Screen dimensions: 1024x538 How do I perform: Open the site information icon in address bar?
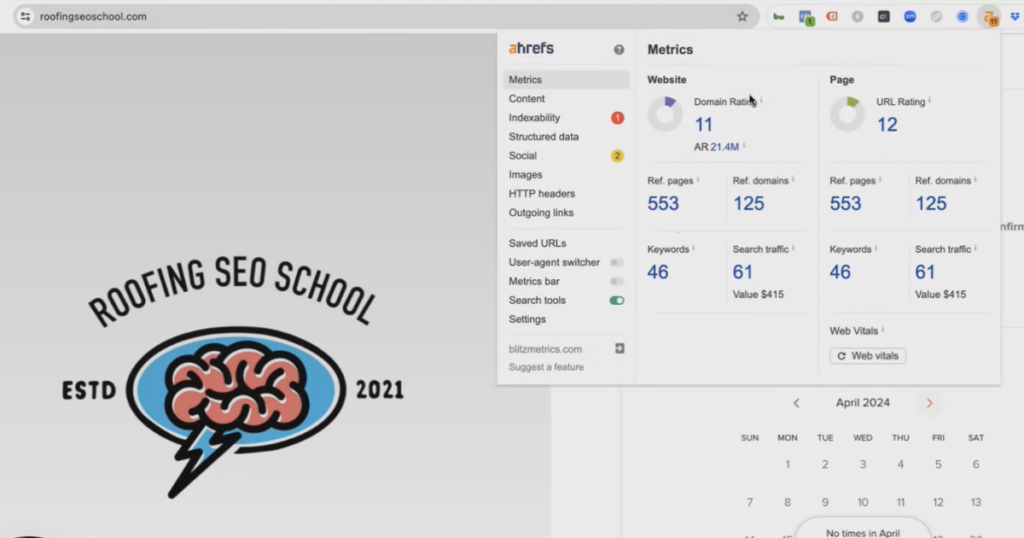click(25, 16)
